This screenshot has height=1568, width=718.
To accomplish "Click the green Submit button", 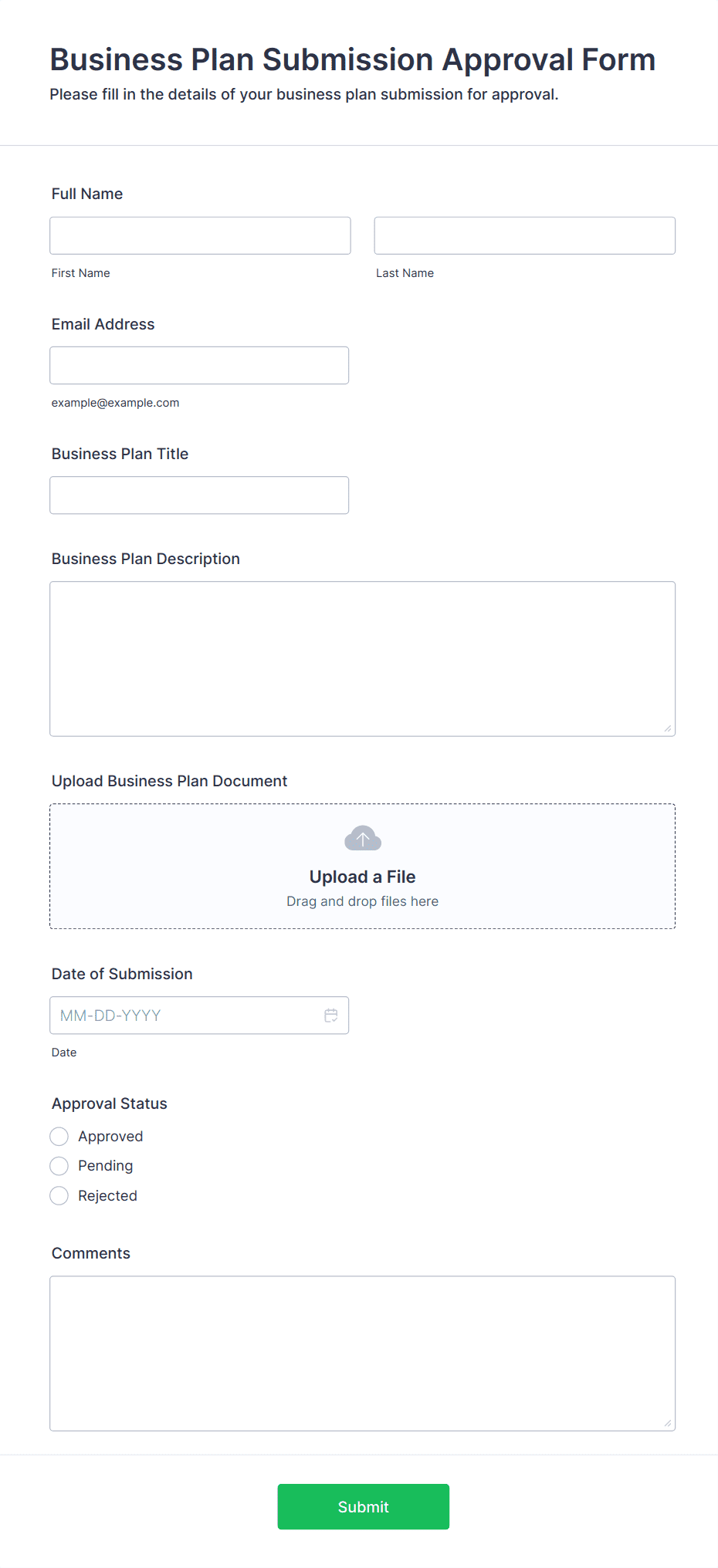I will (x=363, y=1506).
